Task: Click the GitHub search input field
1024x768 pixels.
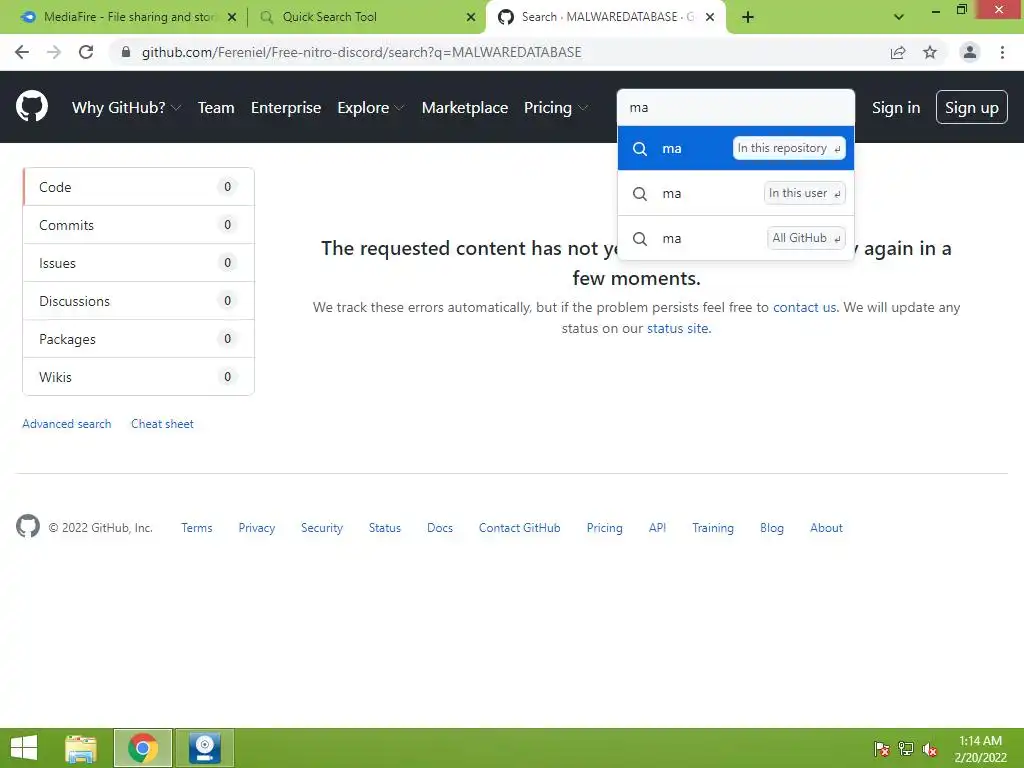Action: click(735, 108)
